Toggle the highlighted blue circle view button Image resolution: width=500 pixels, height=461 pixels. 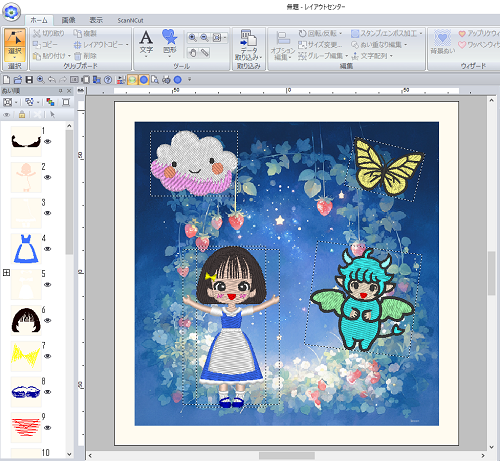pos(144,80)
